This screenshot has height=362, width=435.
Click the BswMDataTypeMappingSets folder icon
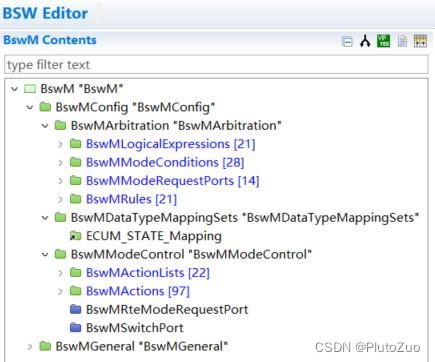click(x=60, y=217)
